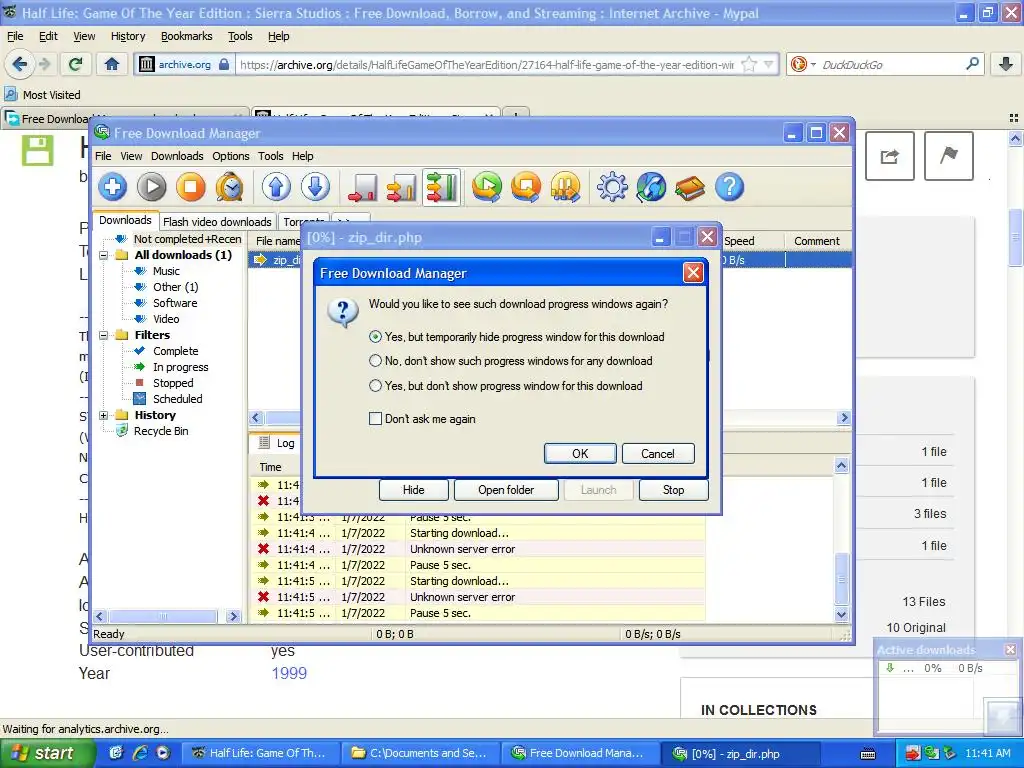
Task: Select 'No, don't show such progress windows' option
Action: 375,361
